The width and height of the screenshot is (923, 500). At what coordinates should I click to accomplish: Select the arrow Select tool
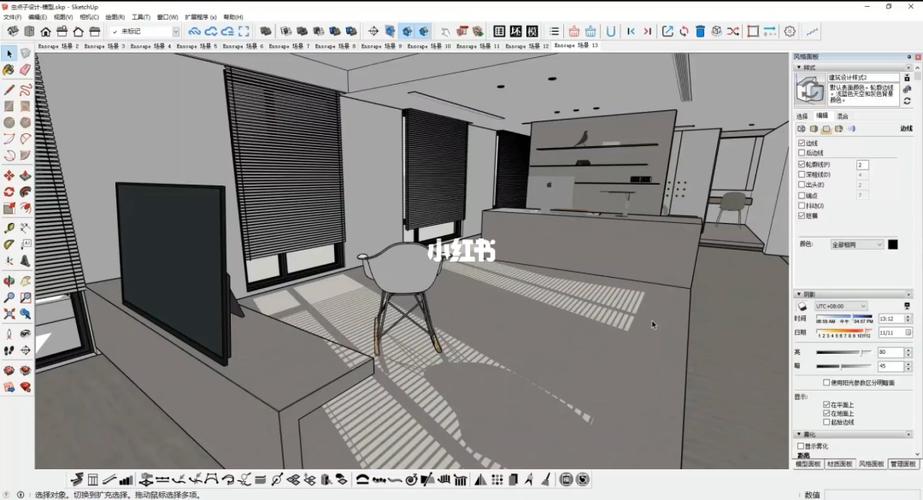tap(9, 54)
